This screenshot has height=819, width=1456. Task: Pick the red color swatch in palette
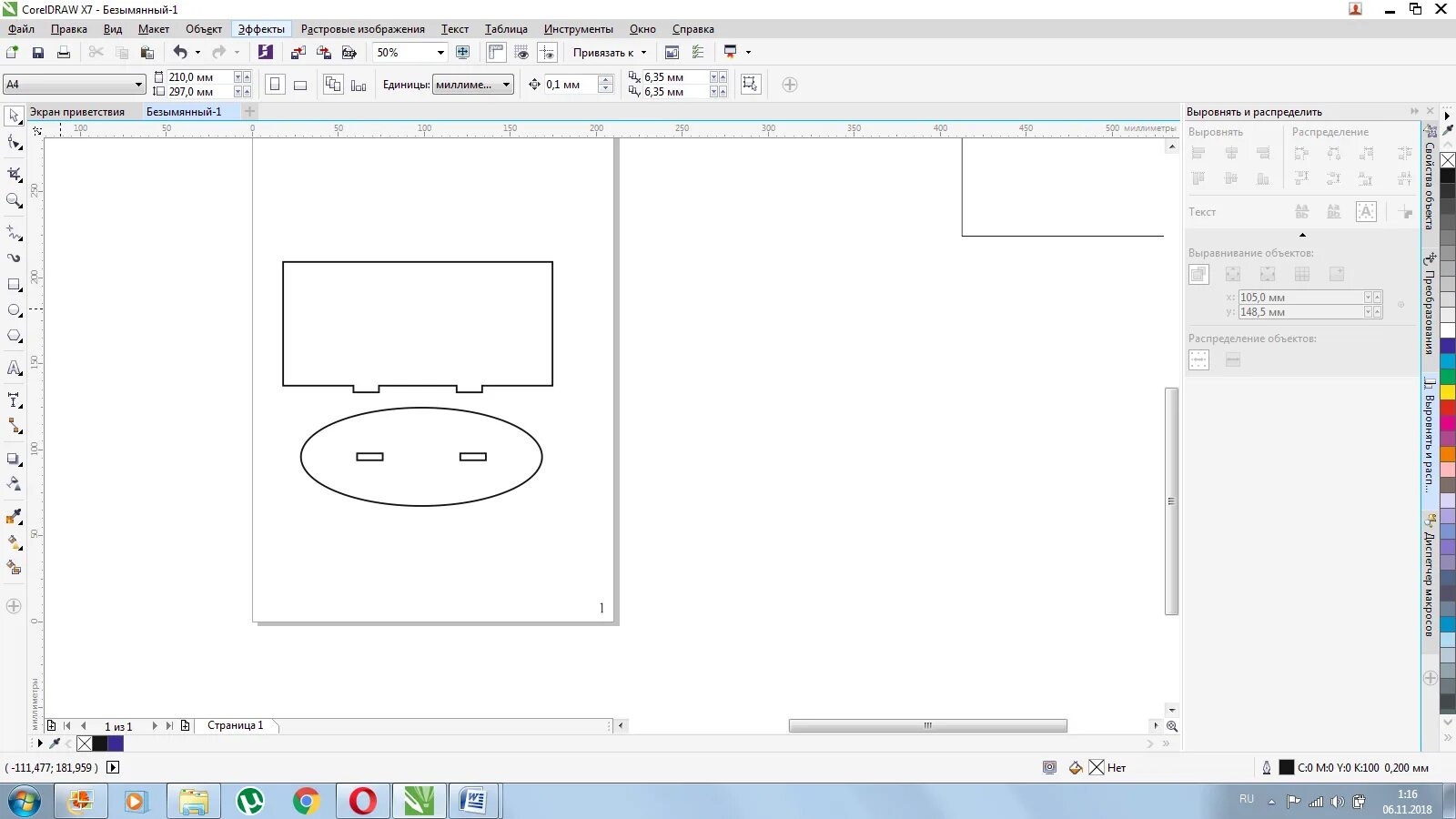[x=1447, y=409]
